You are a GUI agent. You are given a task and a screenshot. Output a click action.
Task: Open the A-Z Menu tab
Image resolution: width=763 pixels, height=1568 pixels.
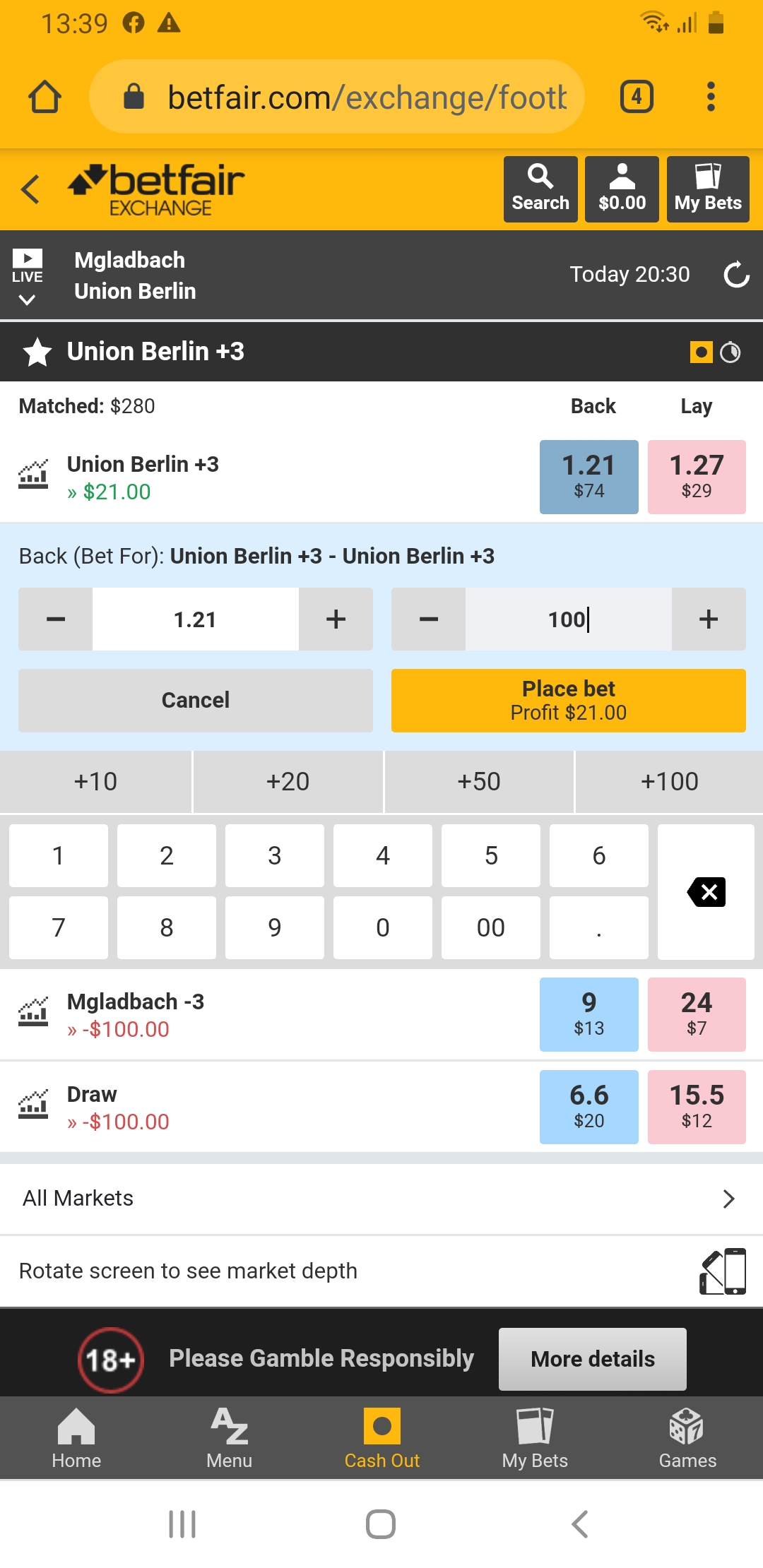(229, 1437)
